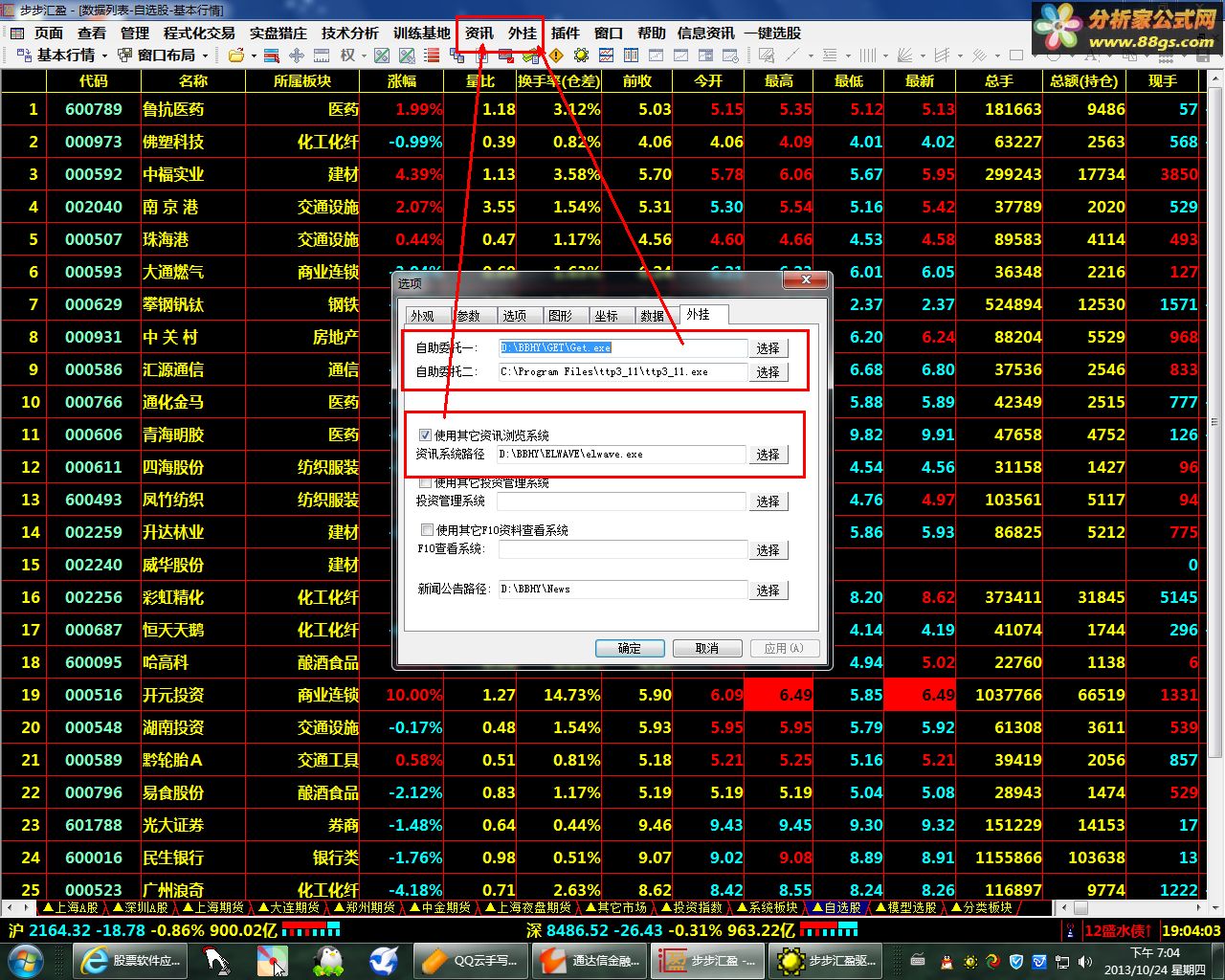Select the 自选股 bottom tab
This screenshot has width=1225, height=980.
click(836, 907)
